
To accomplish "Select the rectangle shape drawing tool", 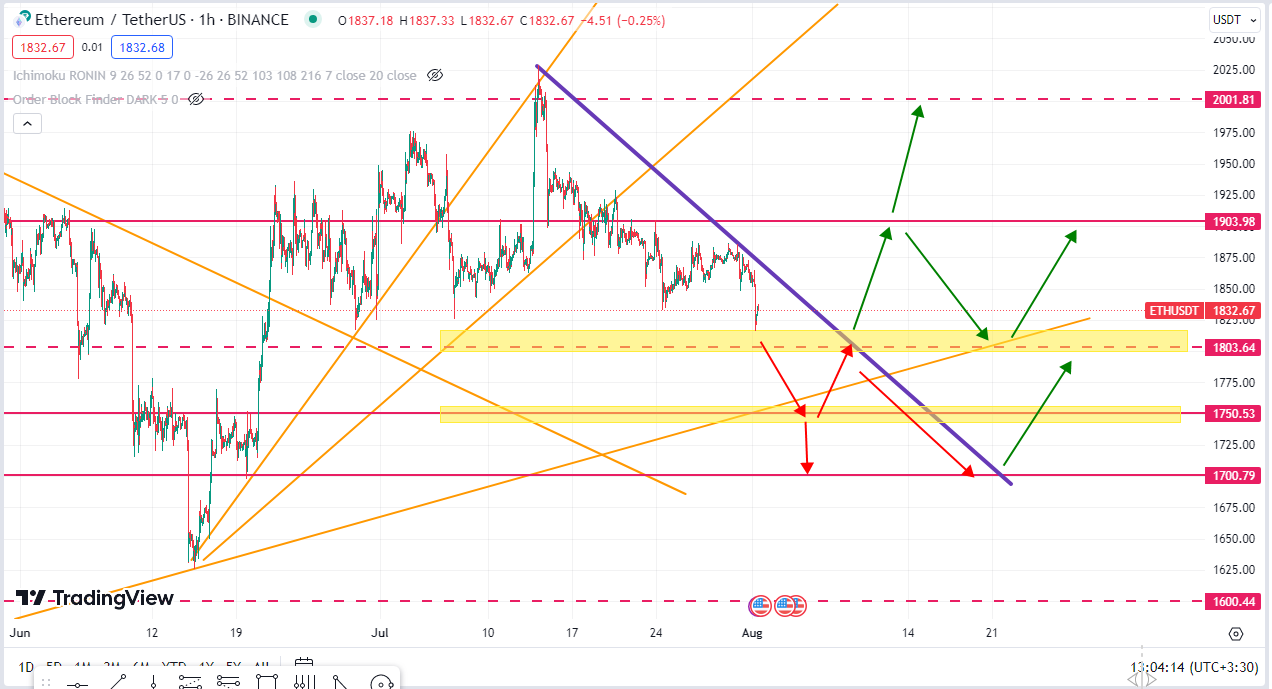I will coord(266,682).
